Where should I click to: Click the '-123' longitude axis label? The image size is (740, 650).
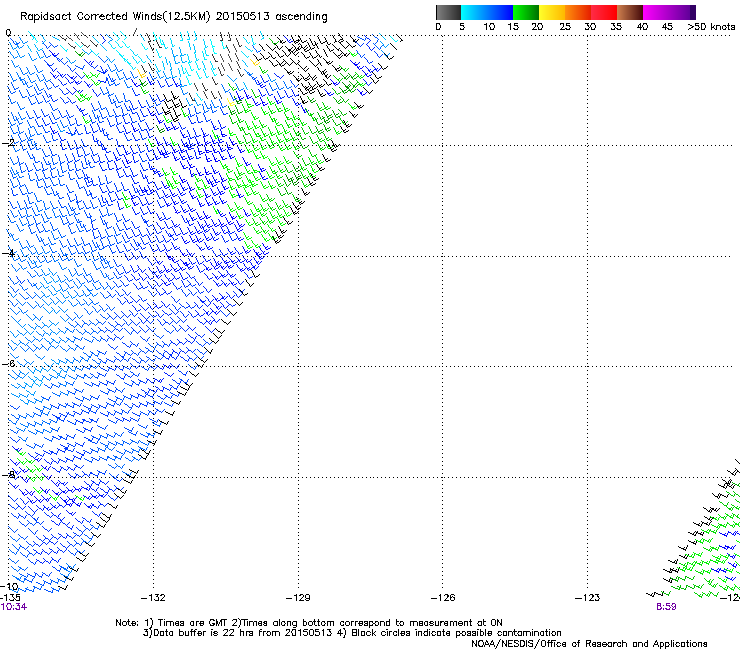[588, 598]
